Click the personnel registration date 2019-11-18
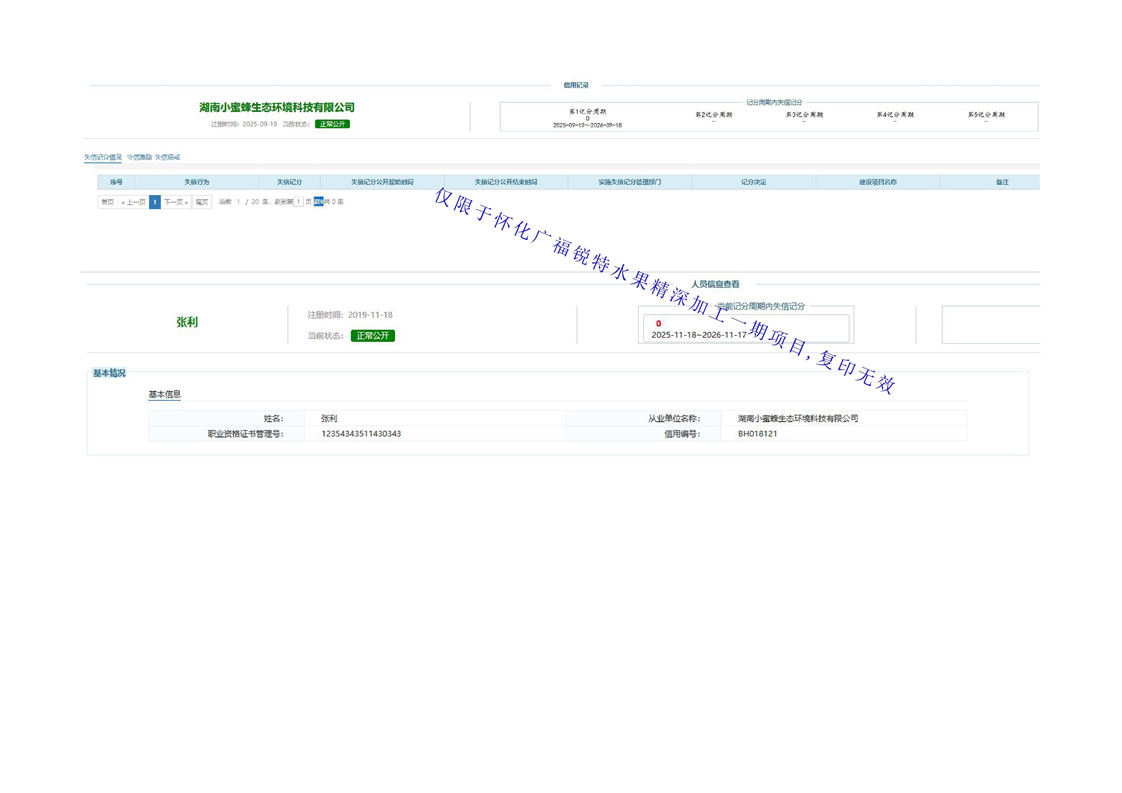1122x793 pixels. click(x=370, y=315)
